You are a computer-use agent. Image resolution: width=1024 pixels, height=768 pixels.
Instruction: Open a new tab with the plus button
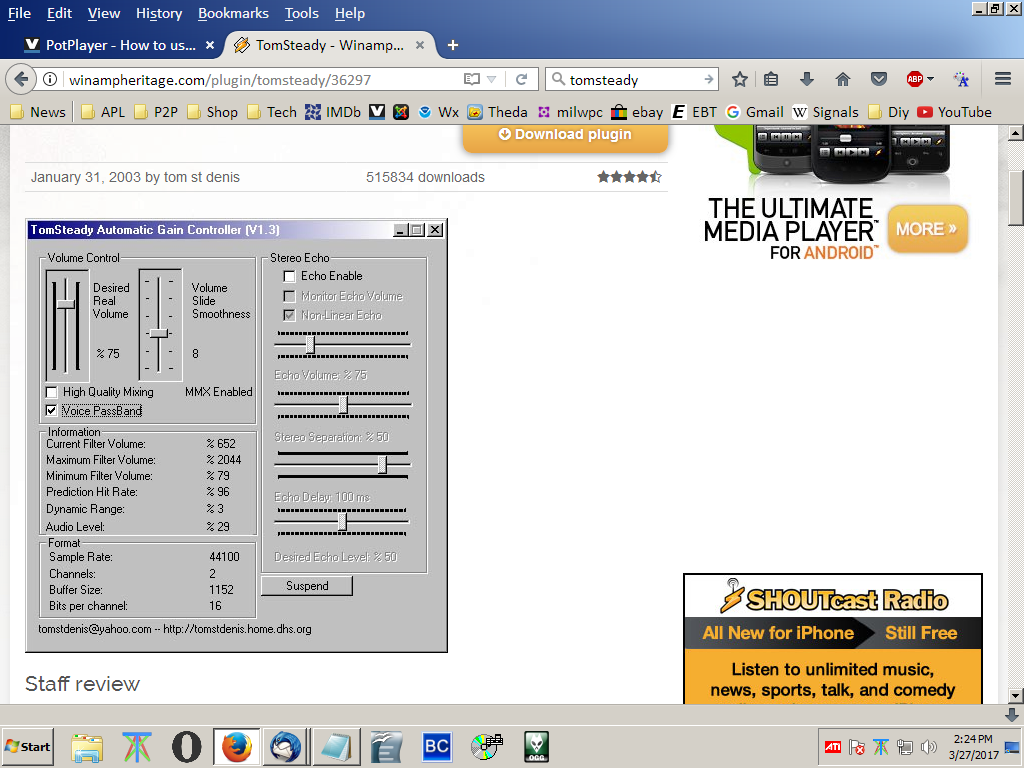[x=453, y=45]
